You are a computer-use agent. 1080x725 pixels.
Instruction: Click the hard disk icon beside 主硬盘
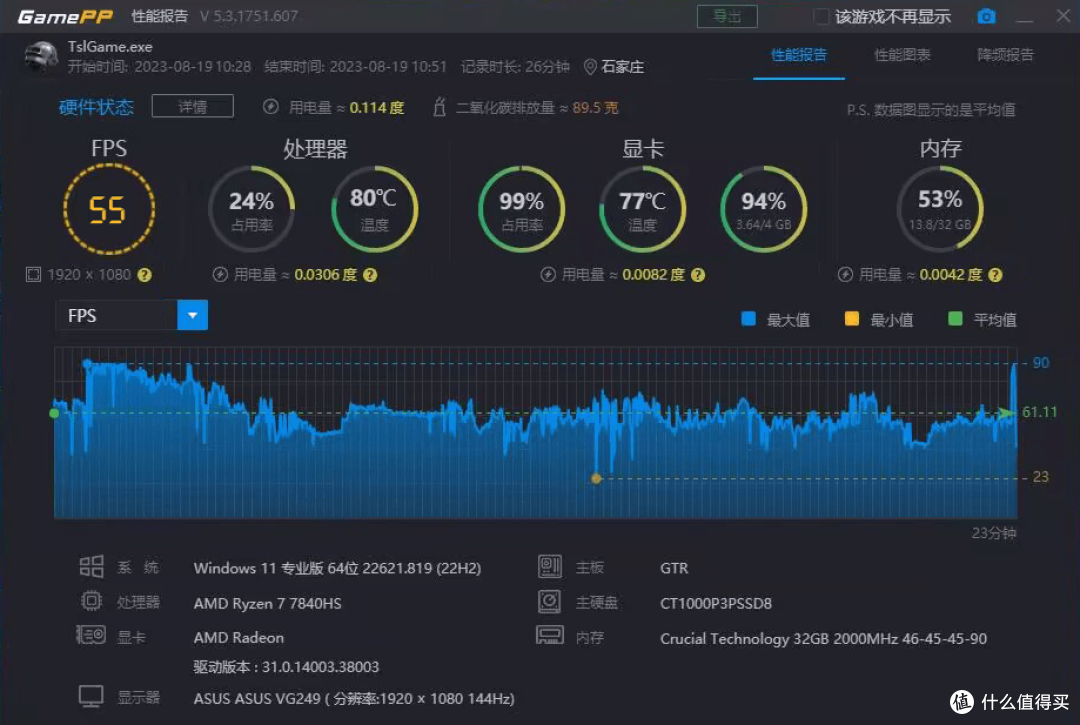(x=550, y=601)
